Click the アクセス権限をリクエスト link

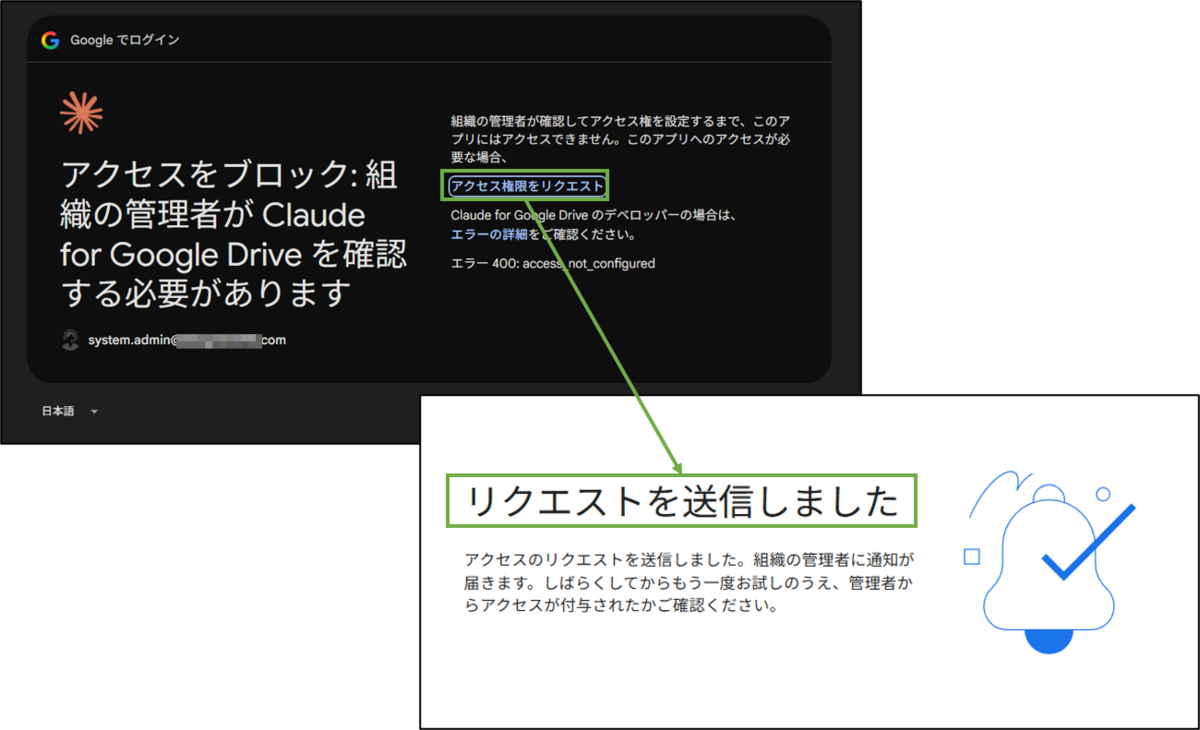pyautogui.click(x=527, y=186)
